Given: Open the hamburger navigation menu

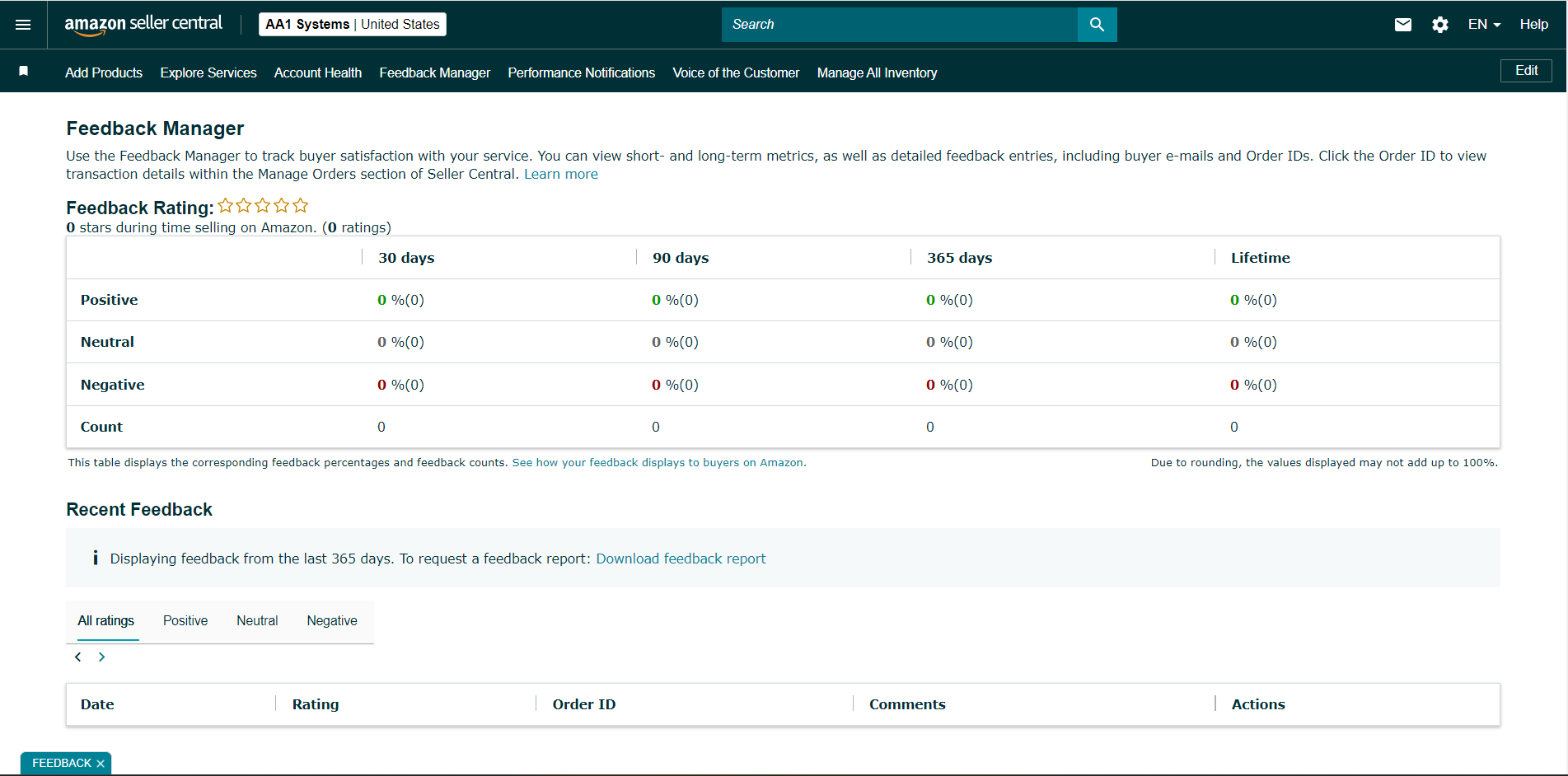Looking at the screenshot, I should click(23, 25).
